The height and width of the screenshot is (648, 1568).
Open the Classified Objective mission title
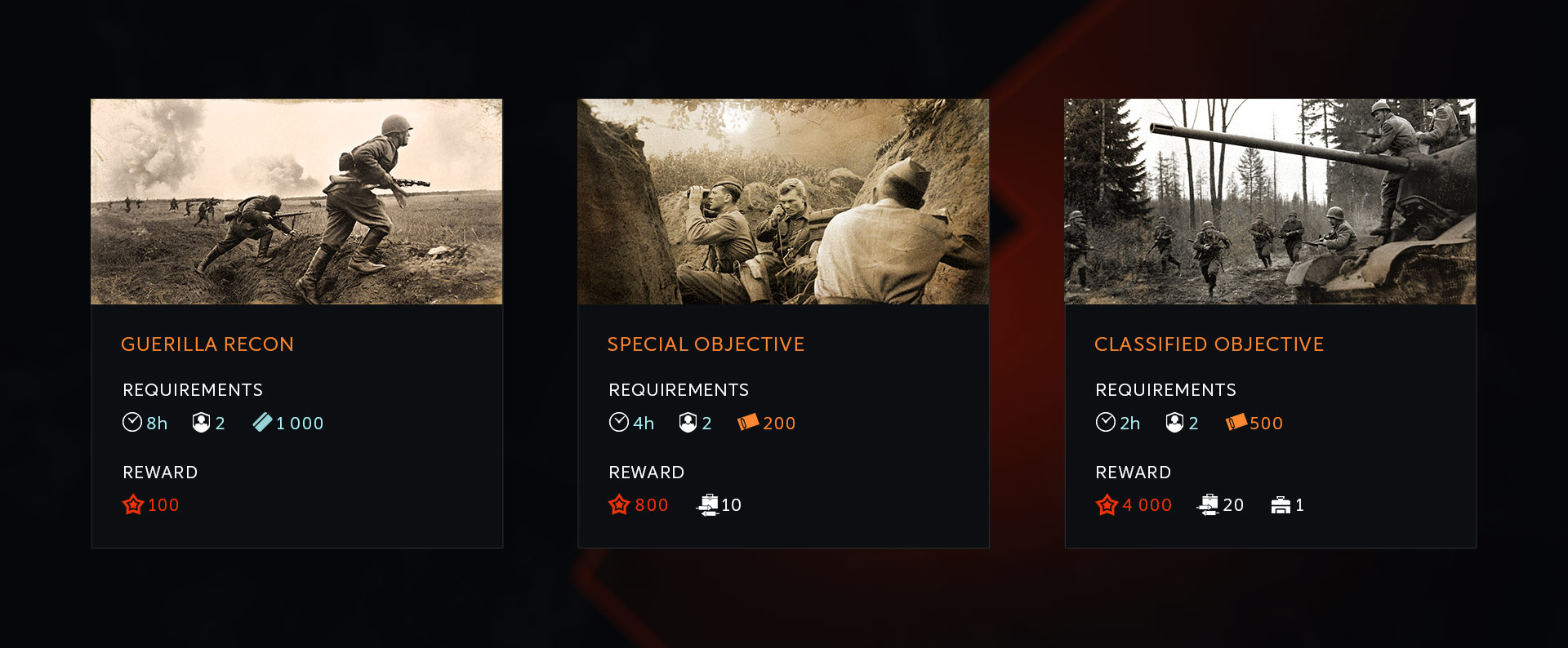click(x=1209, y=344)
